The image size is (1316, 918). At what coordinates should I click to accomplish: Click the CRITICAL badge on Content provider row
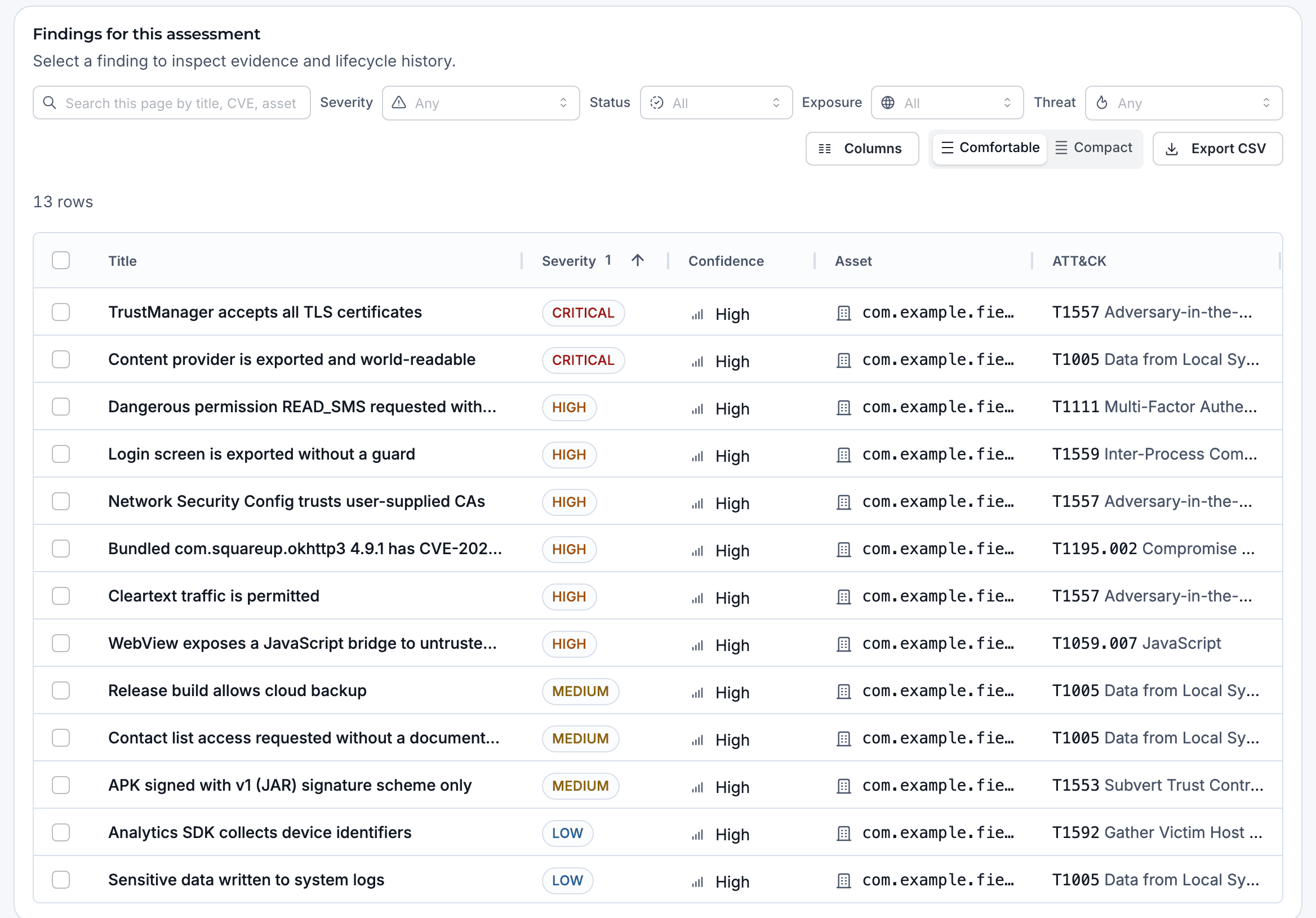tap(583, 360)
